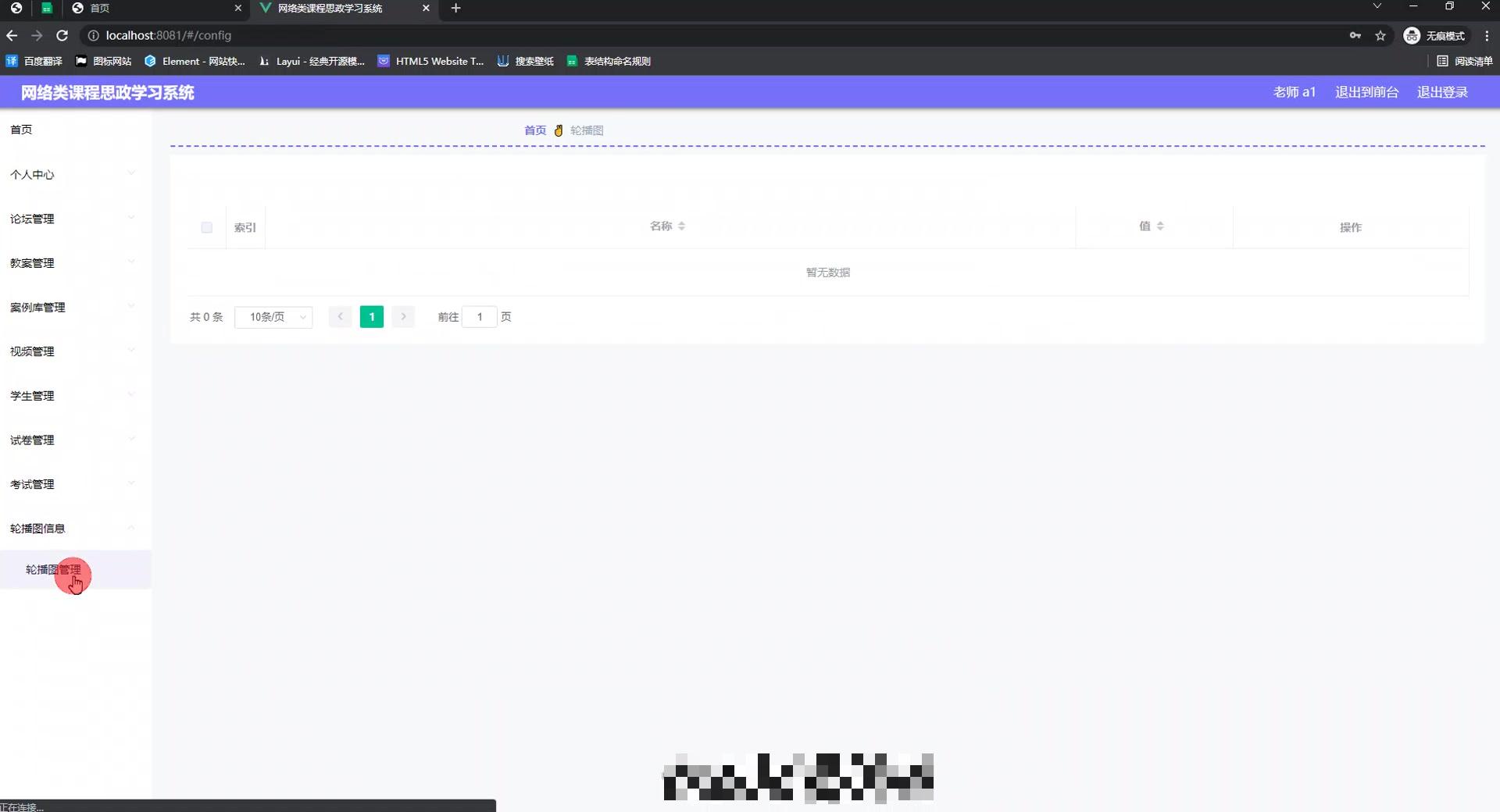
Task: Open the 10条/页 page size dropdown
Action: pos(273,317)
